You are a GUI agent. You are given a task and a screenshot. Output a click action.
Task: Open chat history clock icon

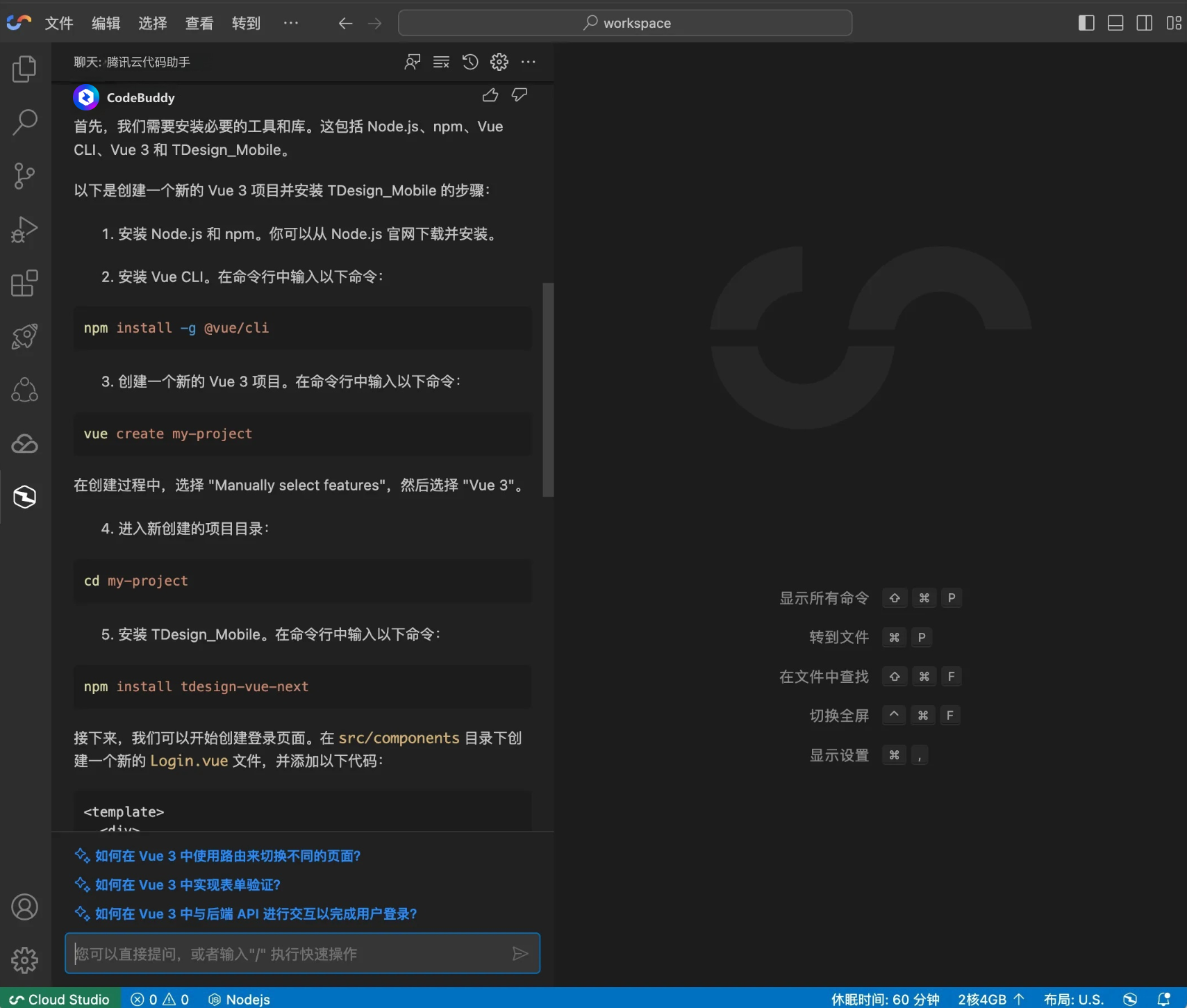pyautogui.click(x=470, y=62)
